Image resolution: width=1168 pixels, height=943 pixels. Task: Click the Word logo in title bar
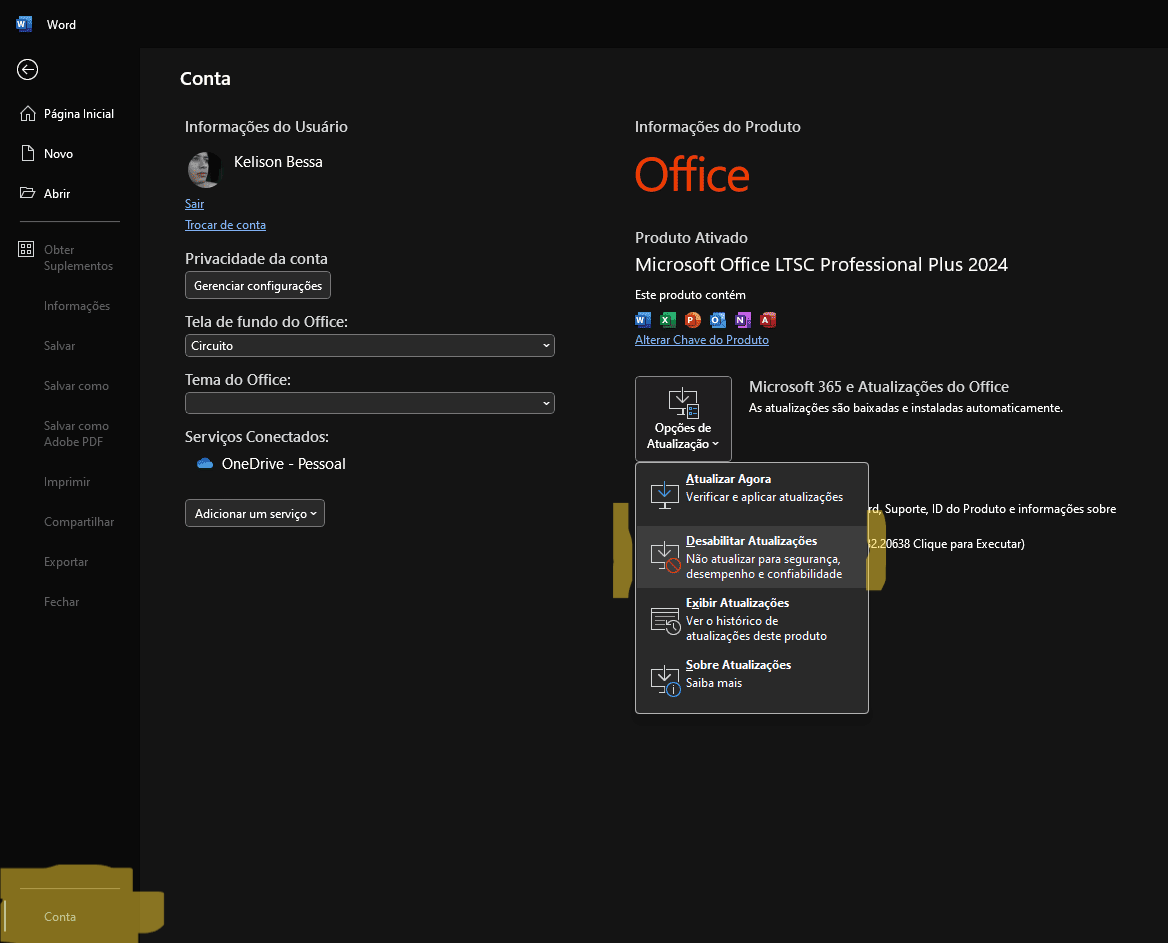[x=24, y=24]
